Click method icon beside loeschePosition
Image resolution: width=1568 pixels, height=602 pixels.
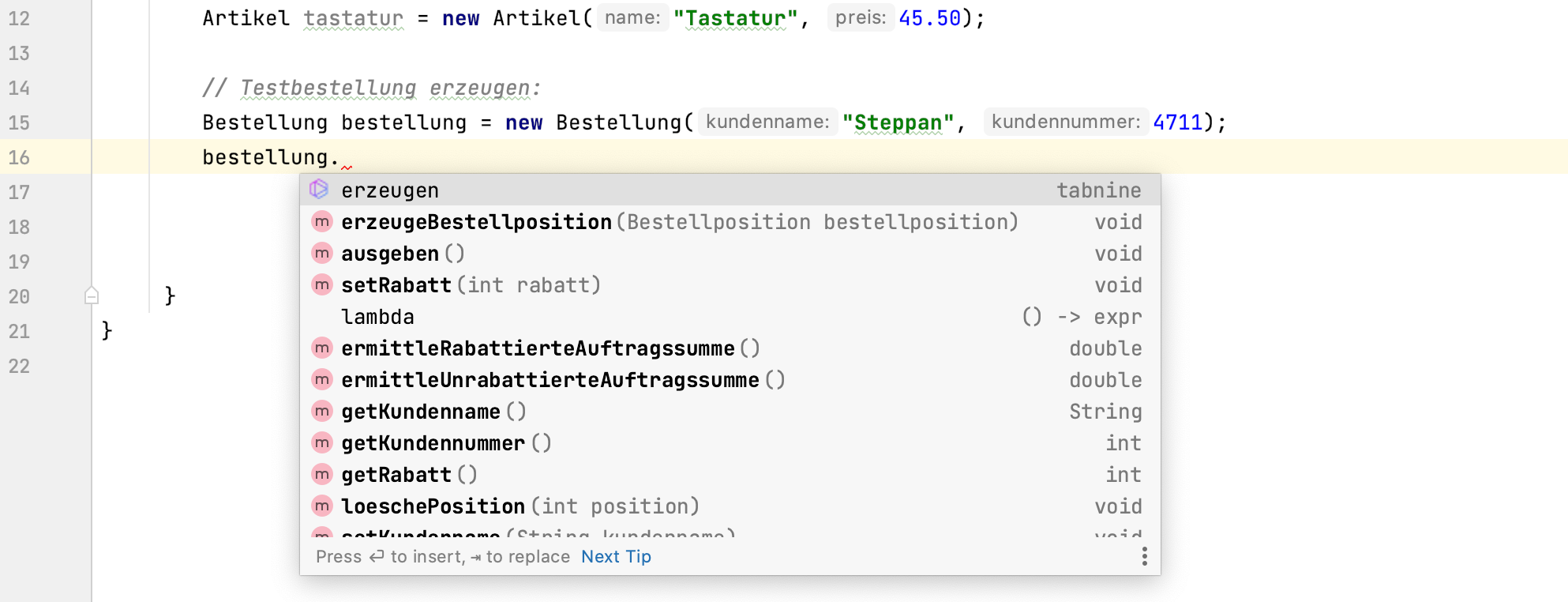pyautogui.click(x=321, y=506)
